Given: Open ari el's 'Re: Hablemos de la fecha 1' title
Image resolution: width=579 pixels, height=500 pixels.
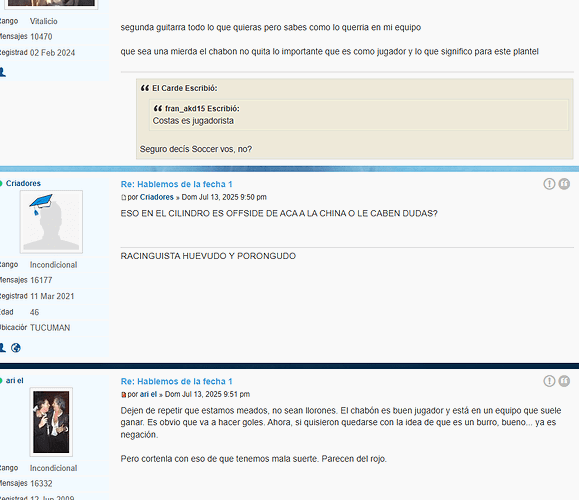Looking at the screenshot, I should tap(177, 381).
